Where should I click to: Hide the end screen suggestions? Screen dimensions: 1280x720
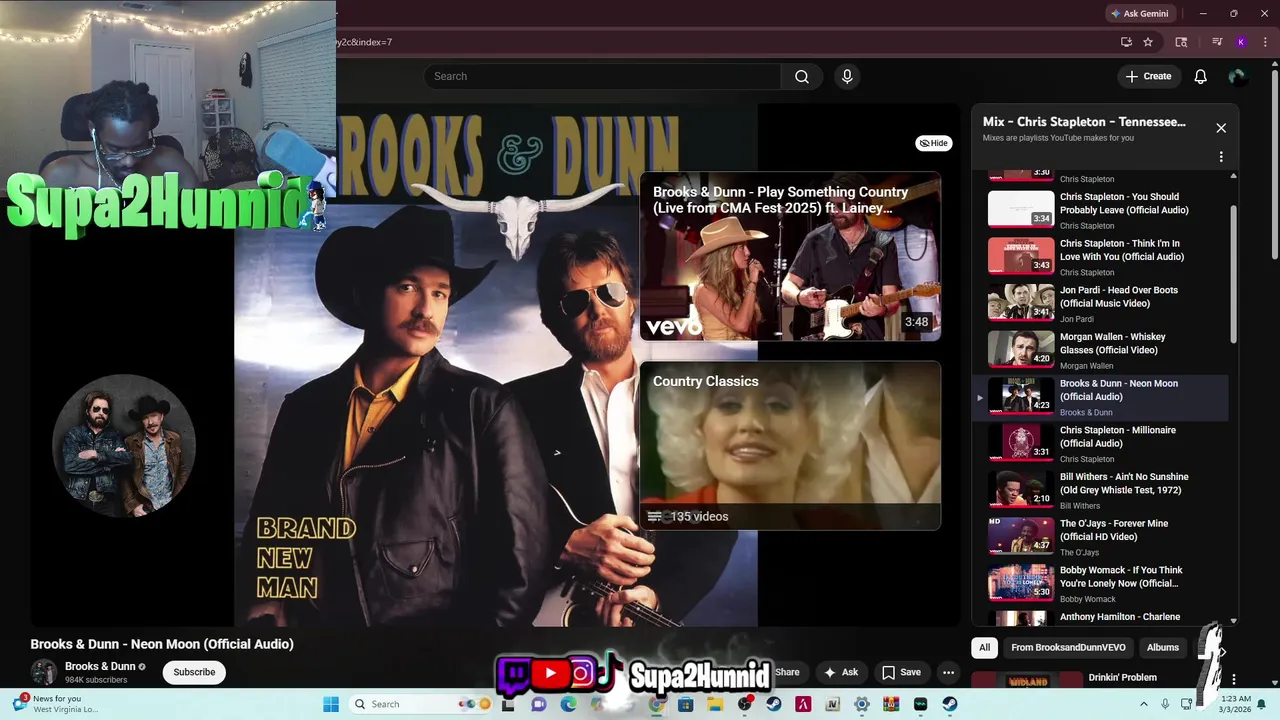pyautogui.click(x=933, y=143)
